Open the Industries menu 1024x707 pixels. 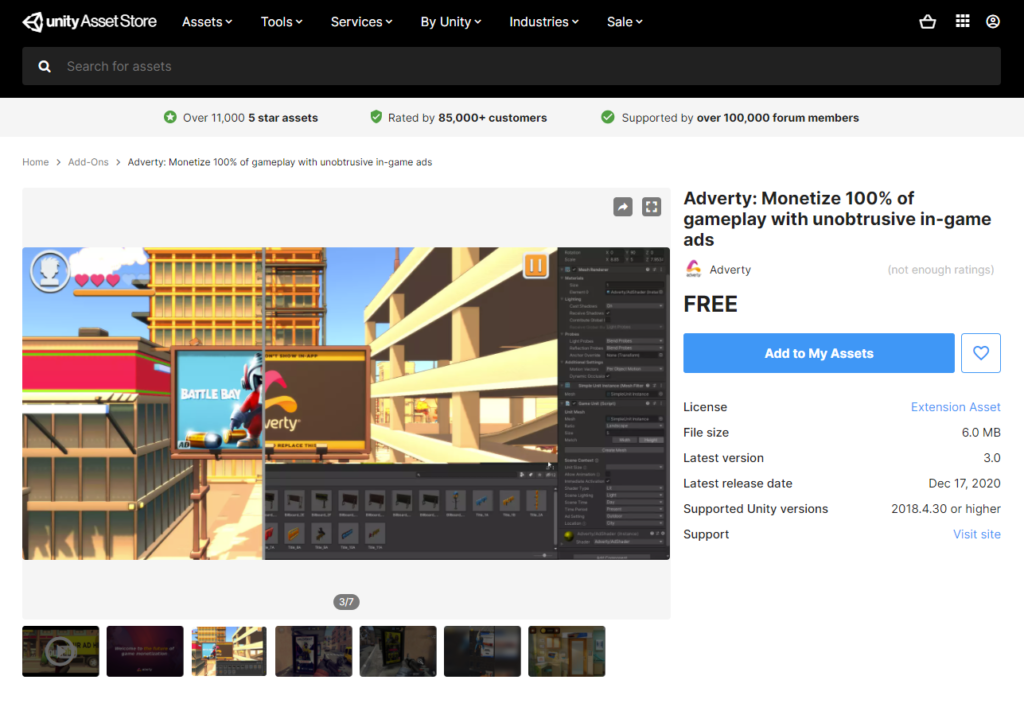pyautogui.click(x=544, y=22)
